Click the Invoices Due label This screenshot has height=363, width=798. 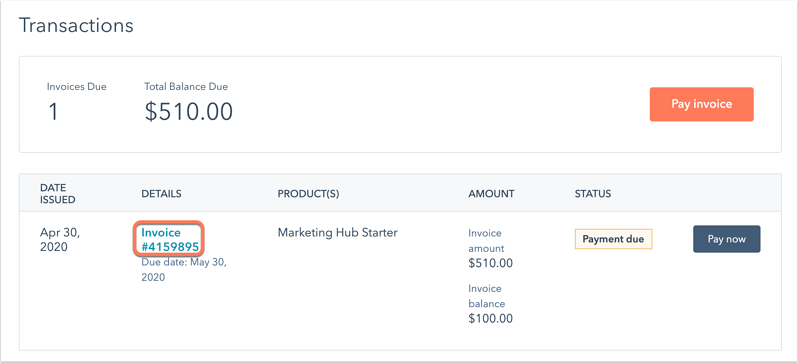tap(76, 87)
